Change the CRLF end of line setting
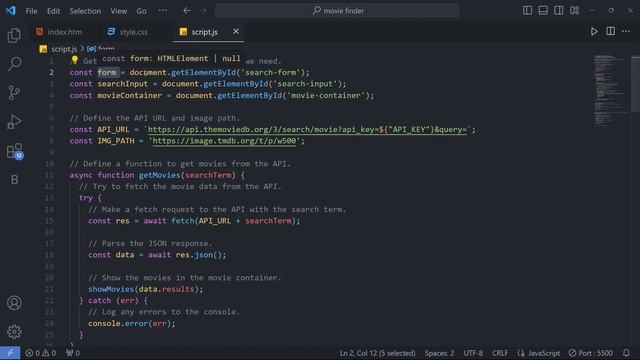640x360 pixels. [500, 353]
